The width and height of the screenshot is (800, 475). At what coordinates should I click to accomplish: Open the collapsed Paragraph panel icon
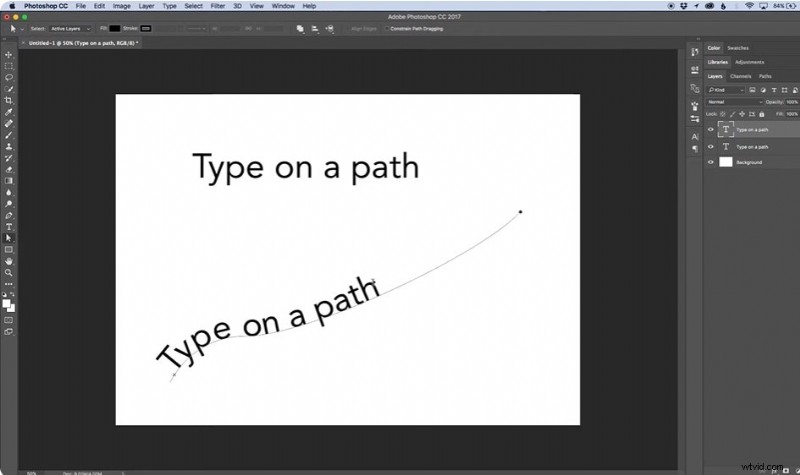[694, 148]
